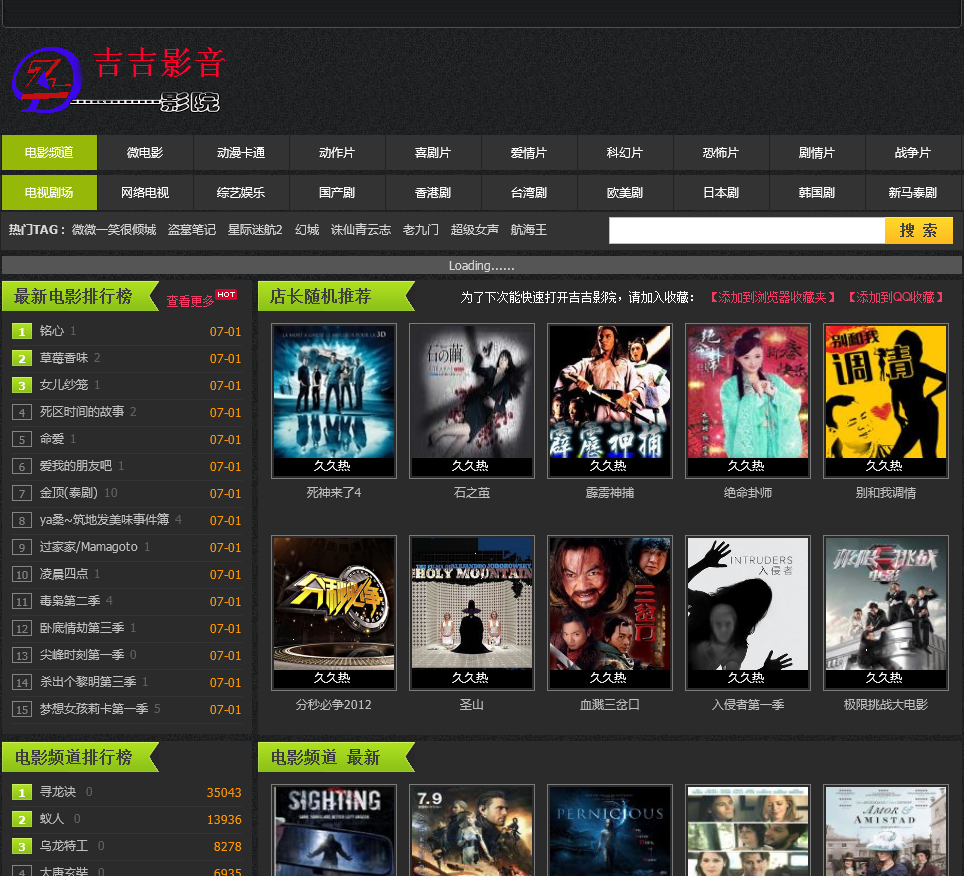Open the 霹雳神捕 poster thumbnail
964x876 pixels.
(610, 401)
